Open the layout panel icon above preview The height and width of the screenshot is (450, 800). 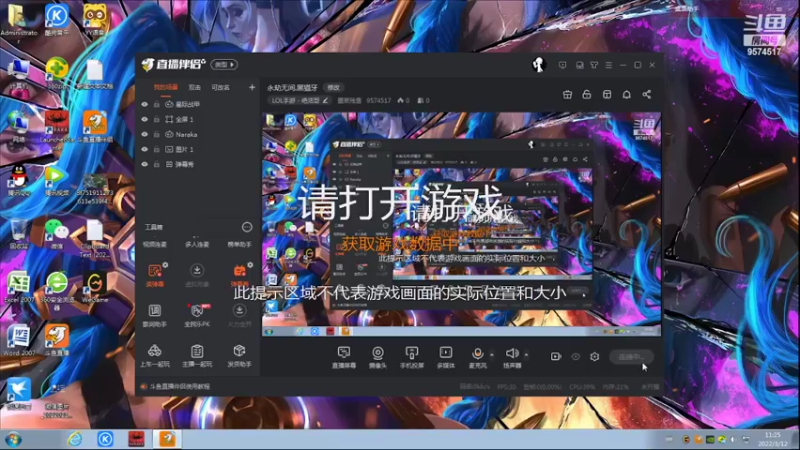click(607, 95)
